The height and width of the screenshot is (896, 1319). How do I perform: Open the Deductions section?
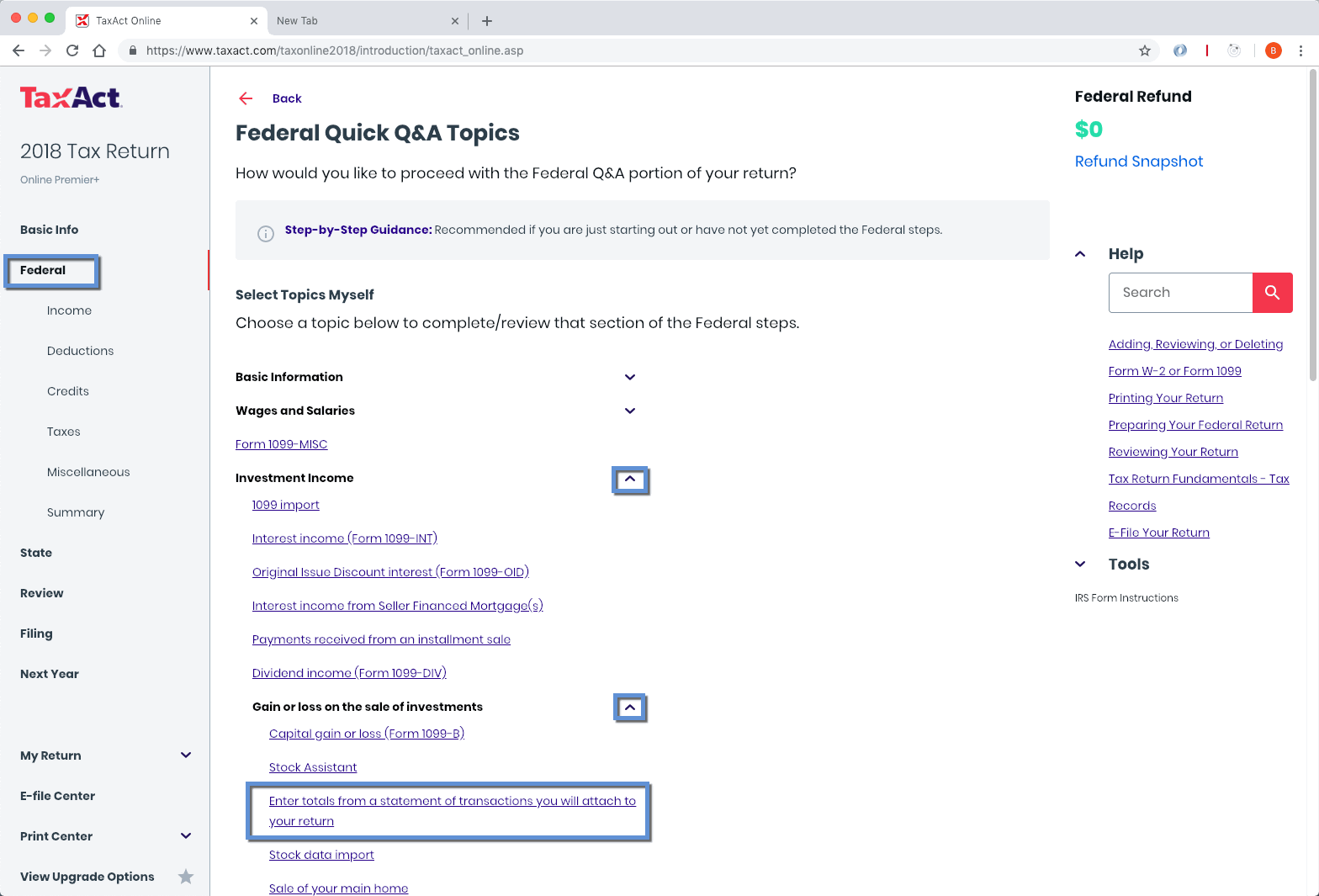click(80, 351)
